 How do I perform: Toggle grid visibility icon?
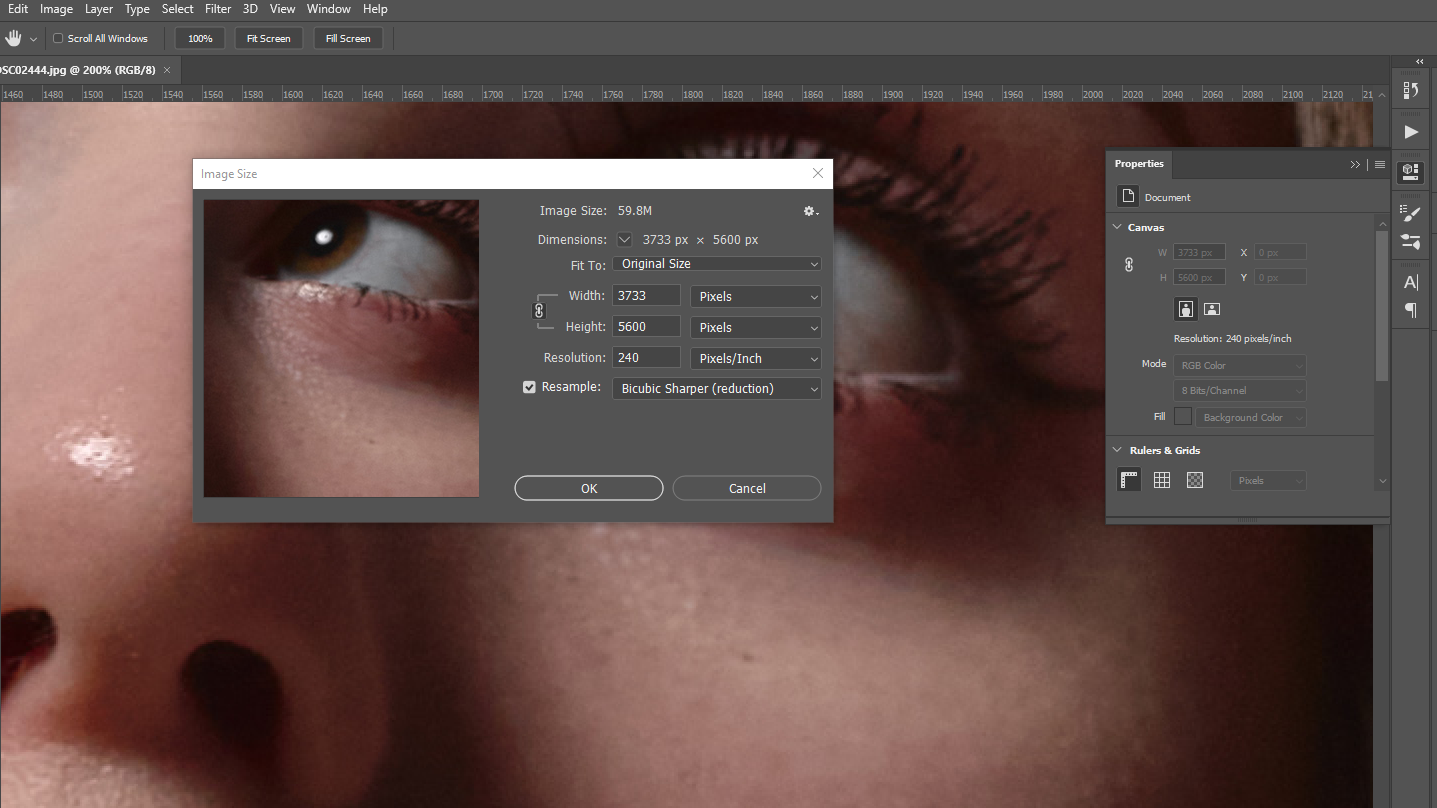click(x=1162, y=480)
